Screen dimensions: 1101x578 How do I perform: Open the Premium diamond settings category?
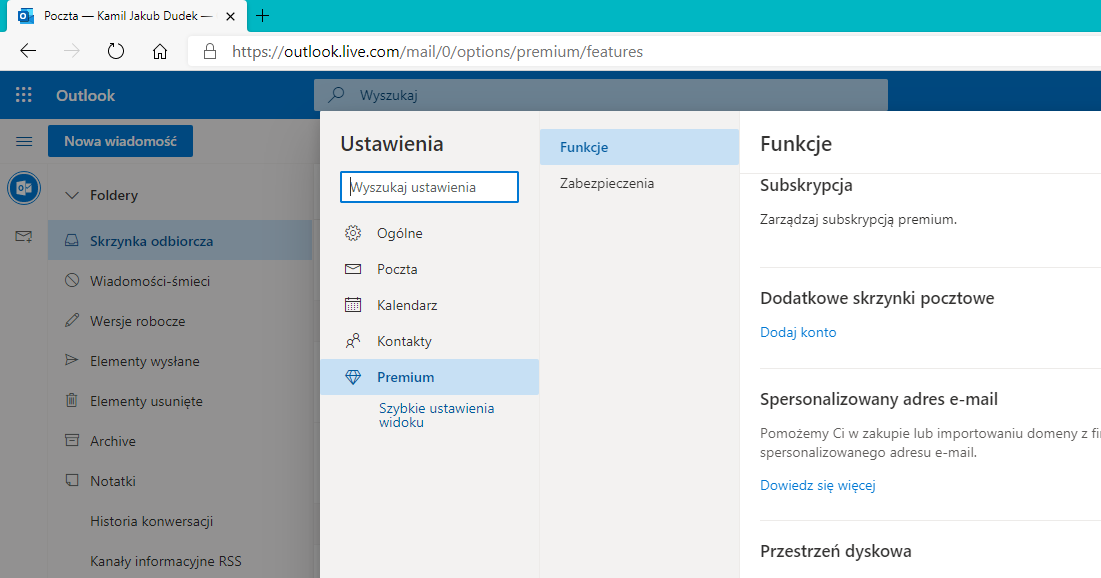pos(405,377)
